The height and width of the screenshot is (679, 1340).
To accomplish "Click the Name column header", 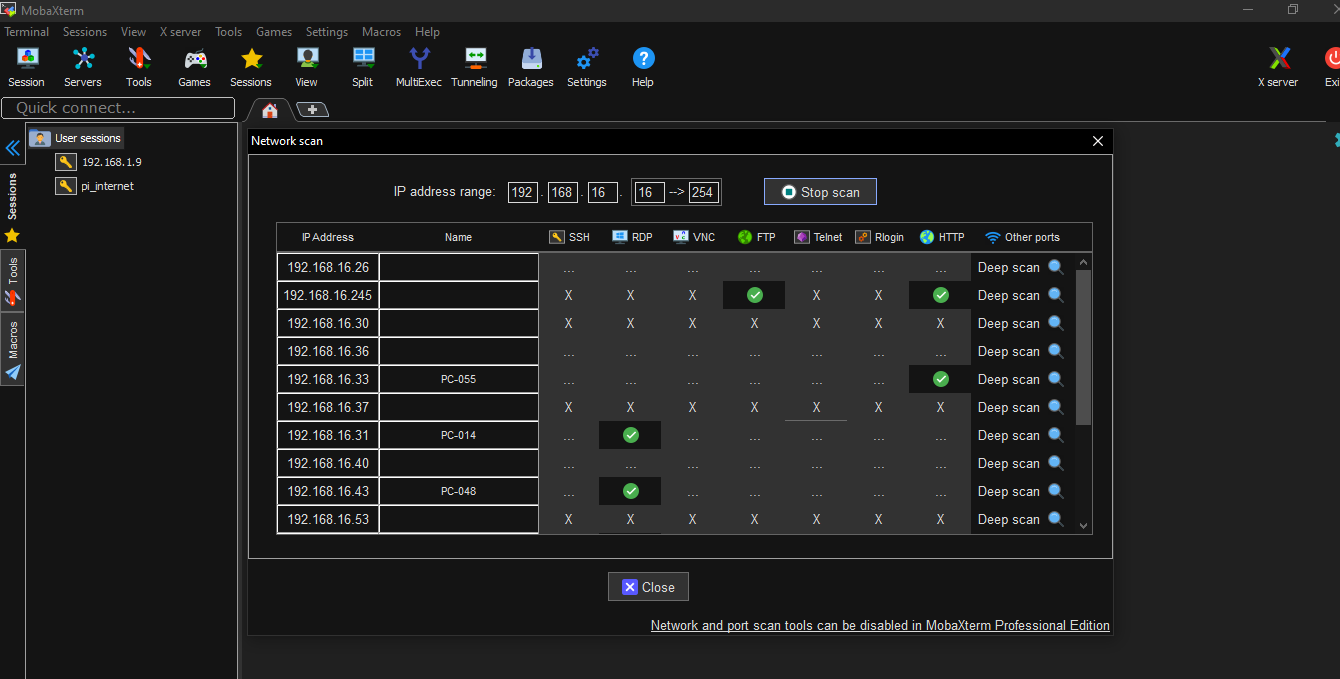I will tap(459, 237).
